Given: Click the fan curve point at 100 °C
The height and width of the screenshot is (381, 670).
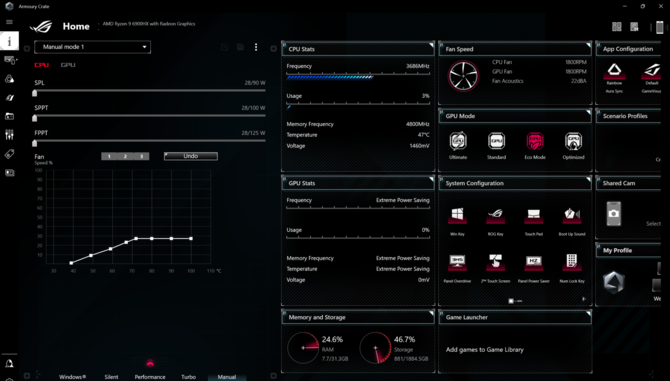Looking at the screenshot, I should (191, 239).
